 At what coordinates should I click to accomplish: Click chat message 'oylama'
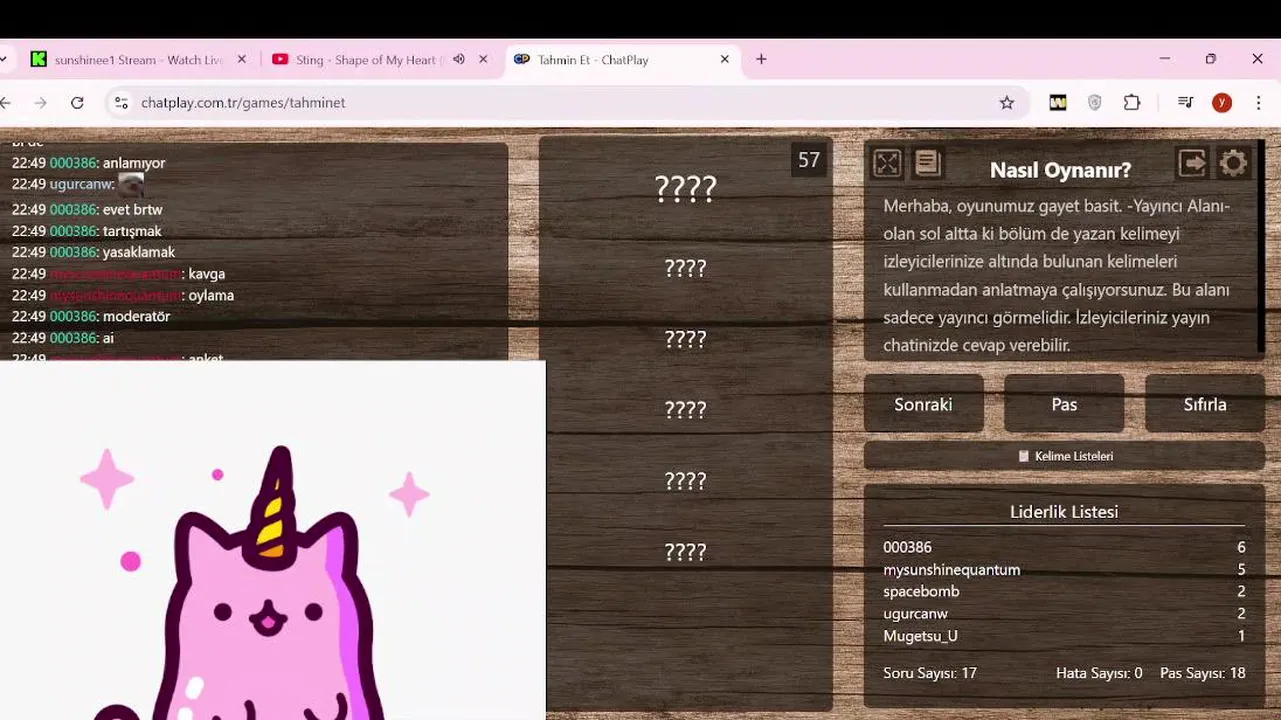click(211, 295)
